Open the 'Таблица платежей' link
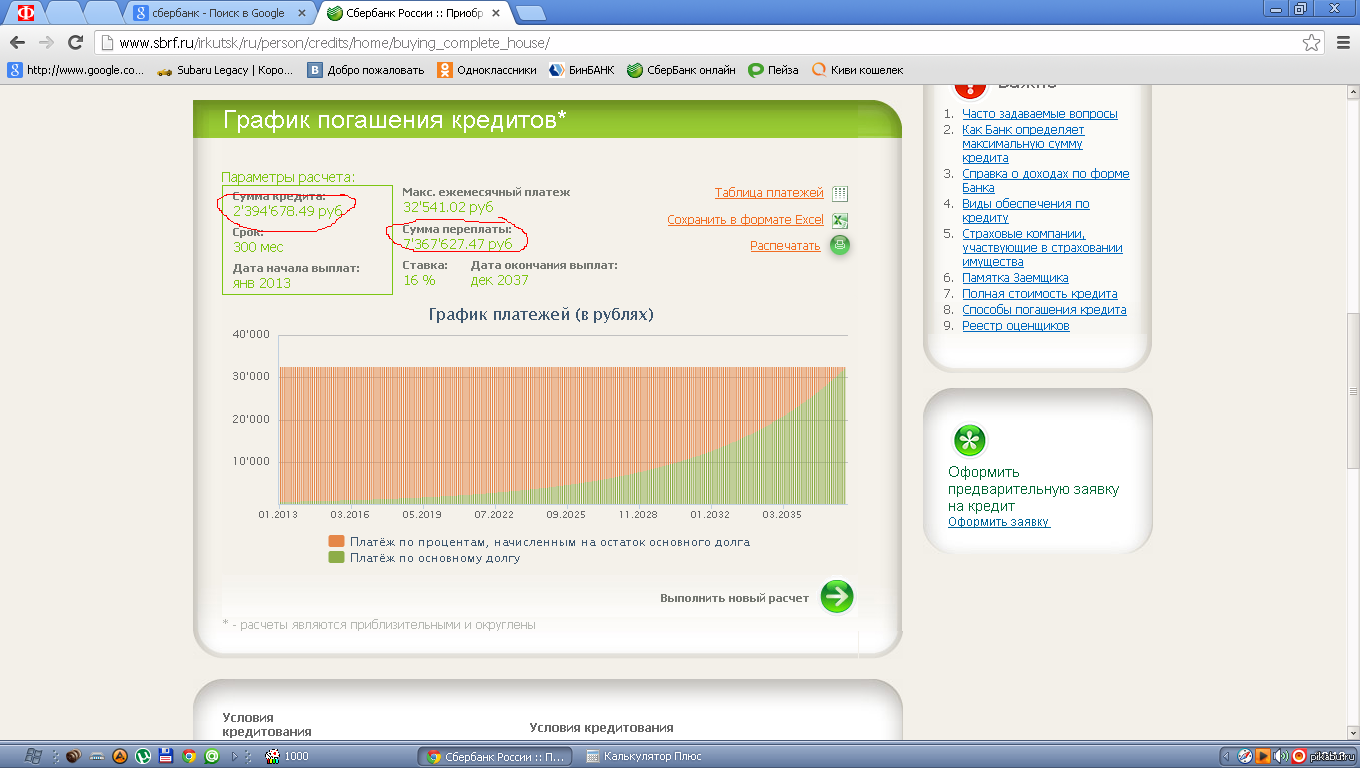Screen dimensions: 1360x768 pyautogui.click(x=768, y=193)
